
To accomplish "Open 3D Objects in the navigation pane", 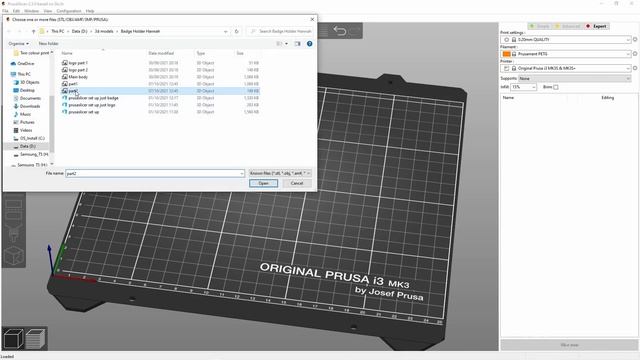I will point(29,82).
